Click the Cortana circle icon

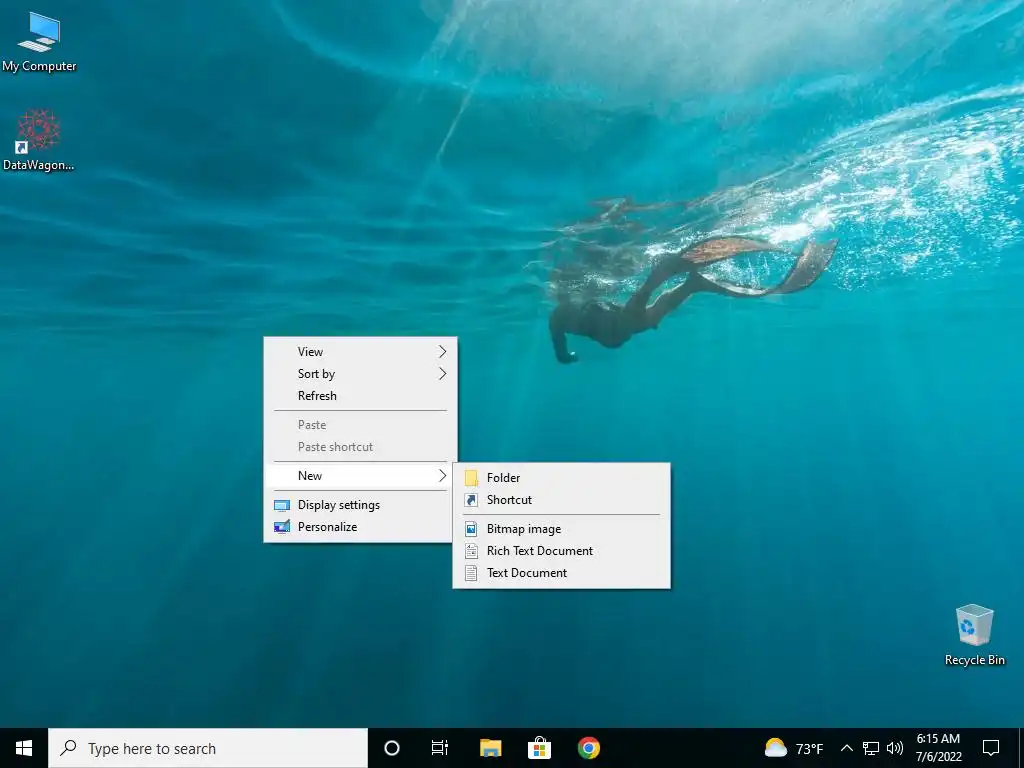coord(392,748)
